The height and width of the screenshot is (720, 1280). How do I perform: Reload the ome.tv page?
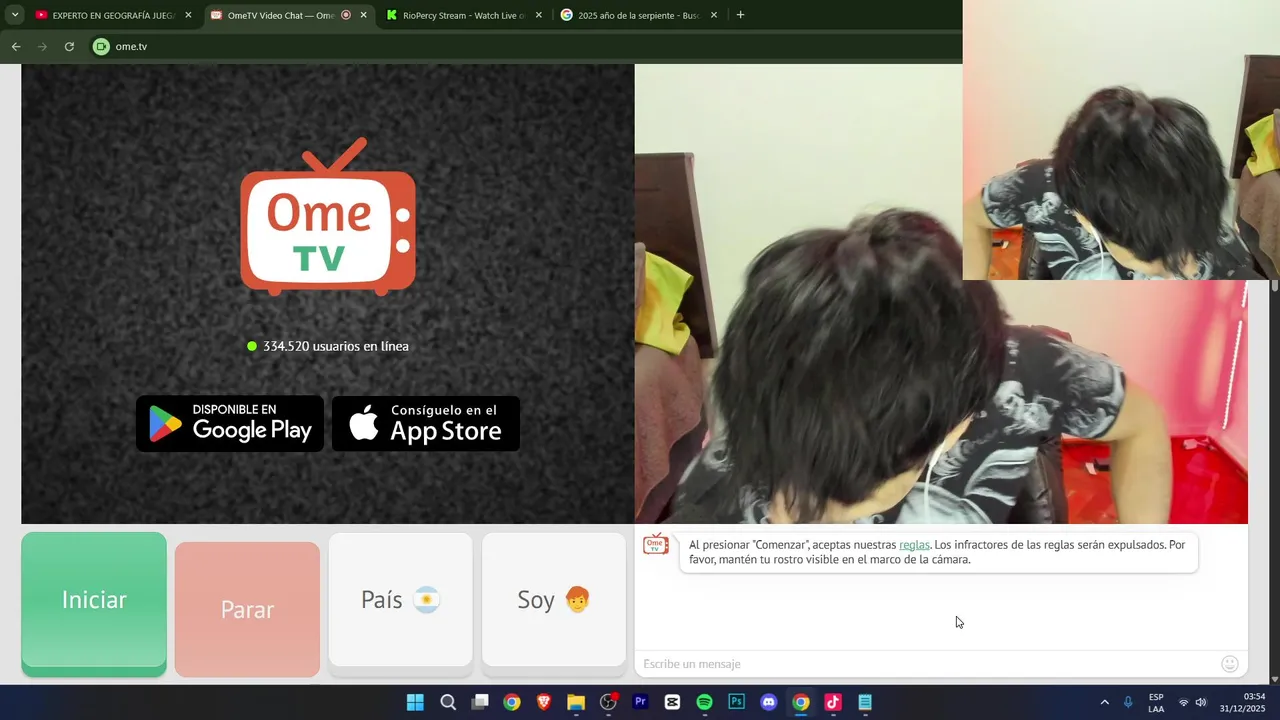pos(69,46)
